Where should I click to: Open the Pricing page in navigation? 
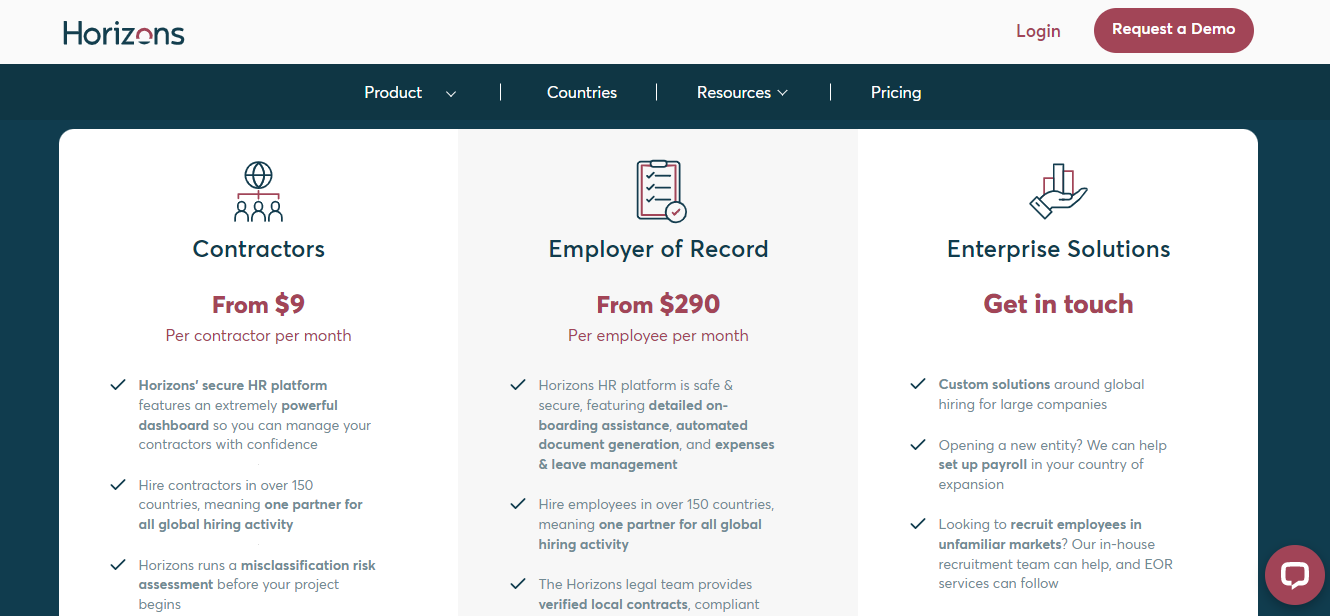[896, 92]
